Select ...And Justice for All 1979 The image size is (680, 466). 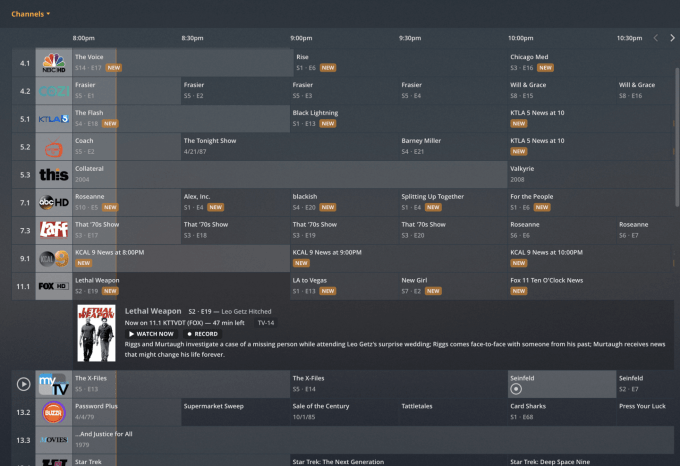pyautogui.click(x=373, y=440)
